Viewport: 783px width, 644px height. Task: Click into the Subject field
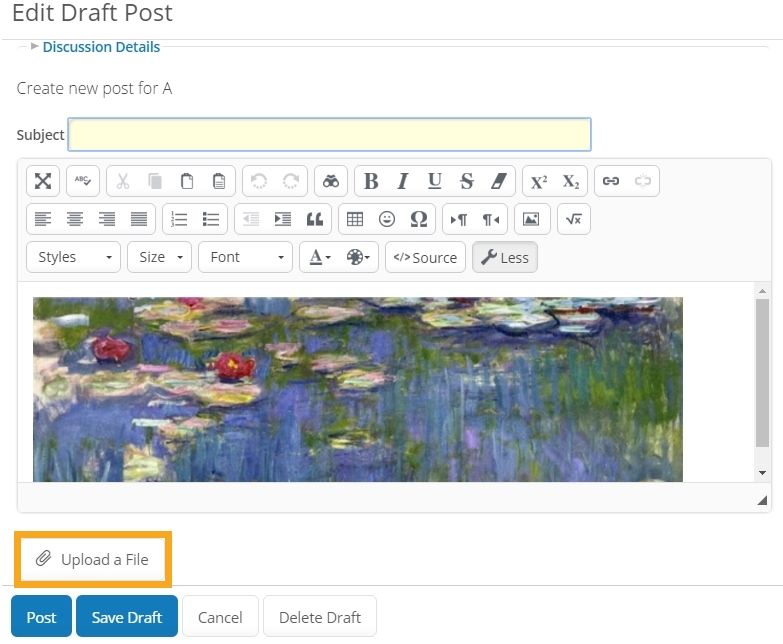click(x=330, y=134)
